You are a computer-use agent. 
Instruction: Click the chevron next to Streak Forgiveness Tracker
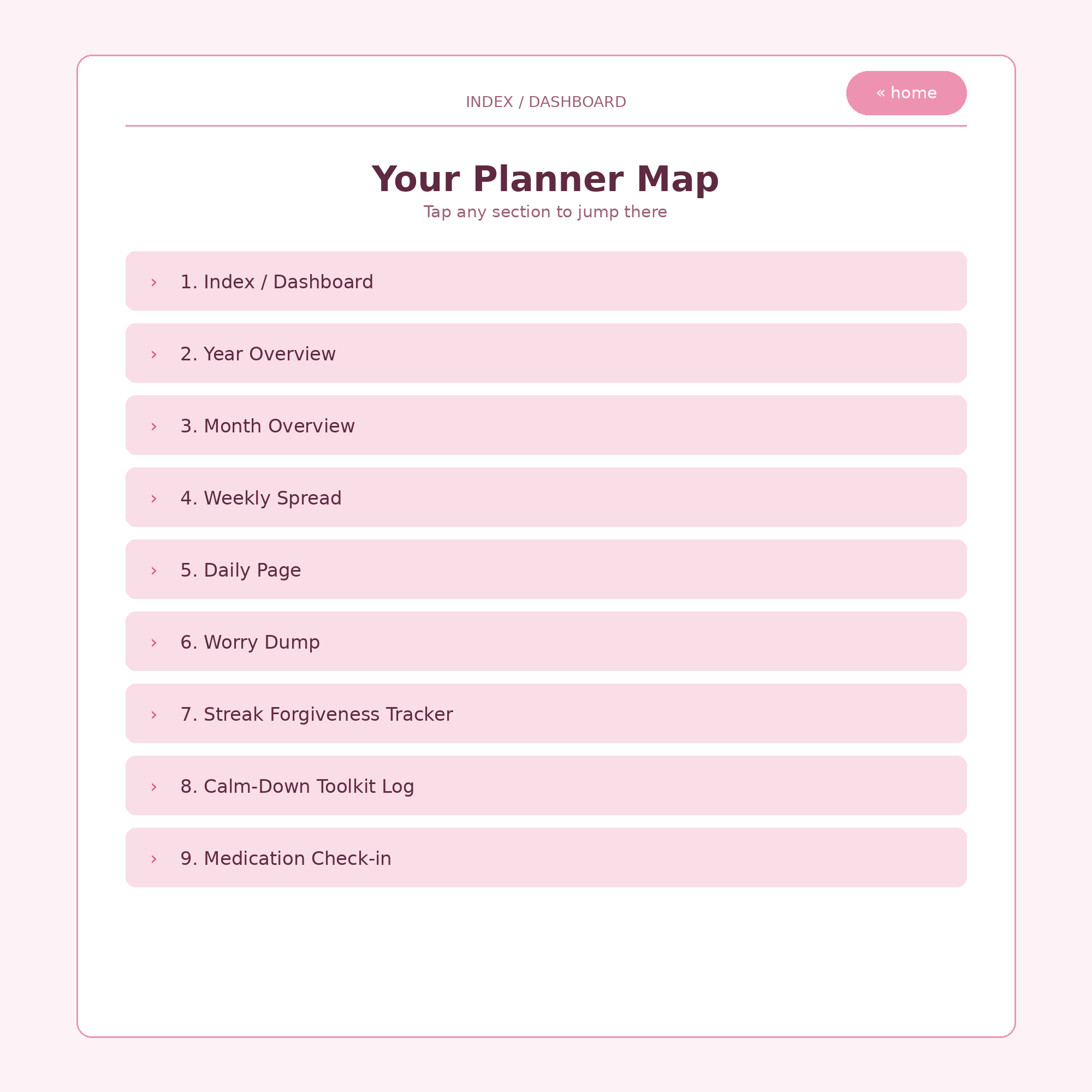154,715
